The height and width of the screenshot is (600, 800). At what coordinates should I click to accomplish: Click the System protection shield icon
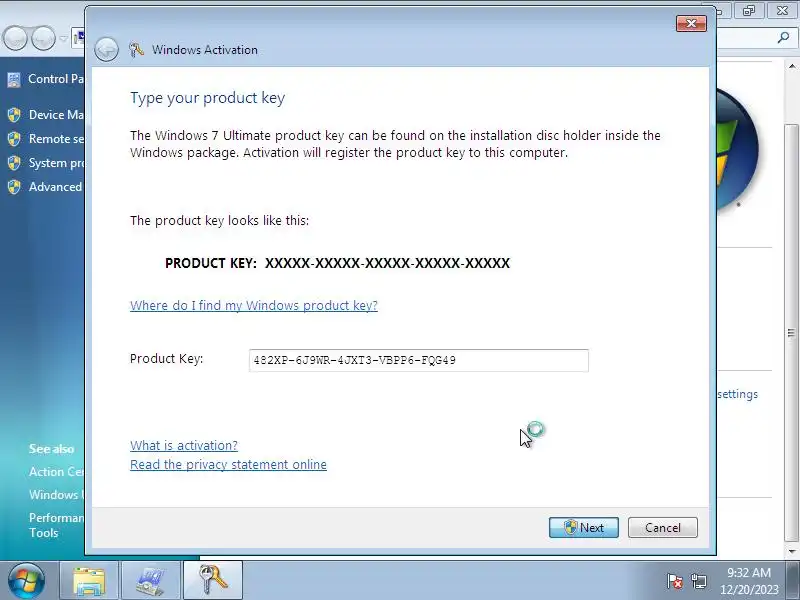point(14,163)
